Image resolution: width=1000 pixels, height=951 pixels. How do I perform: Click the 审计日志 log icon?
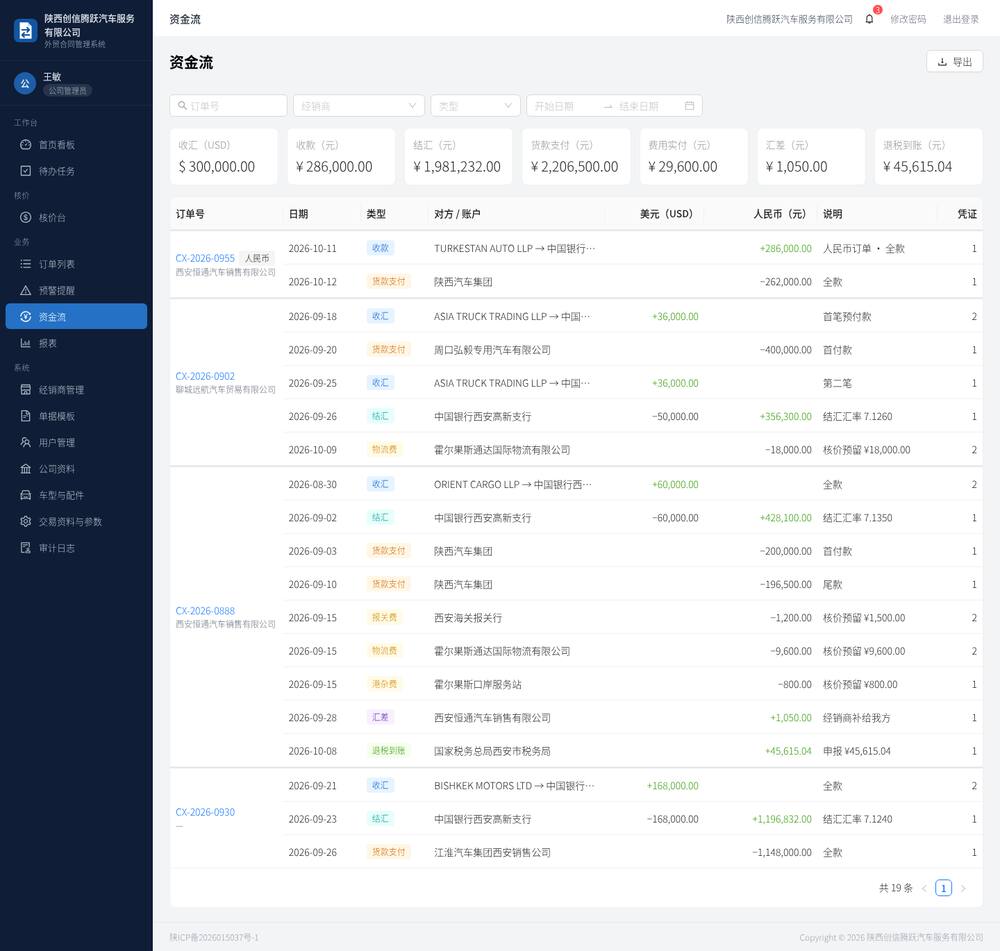pyautogui.click(x=26, y=548)
